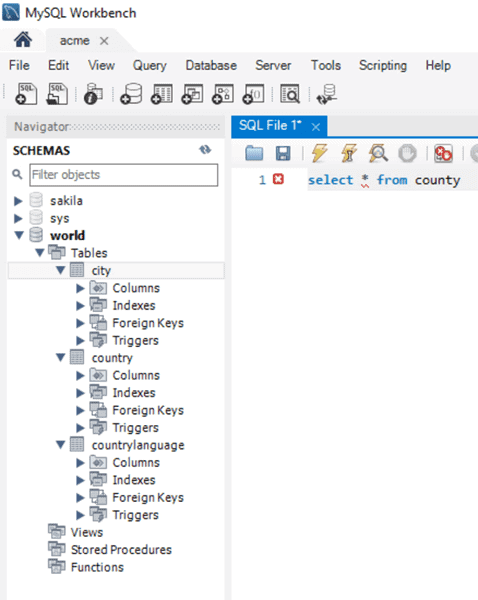478x600 pixels.
Task: Close the acme connection tab
Action: tap(104, 41)
